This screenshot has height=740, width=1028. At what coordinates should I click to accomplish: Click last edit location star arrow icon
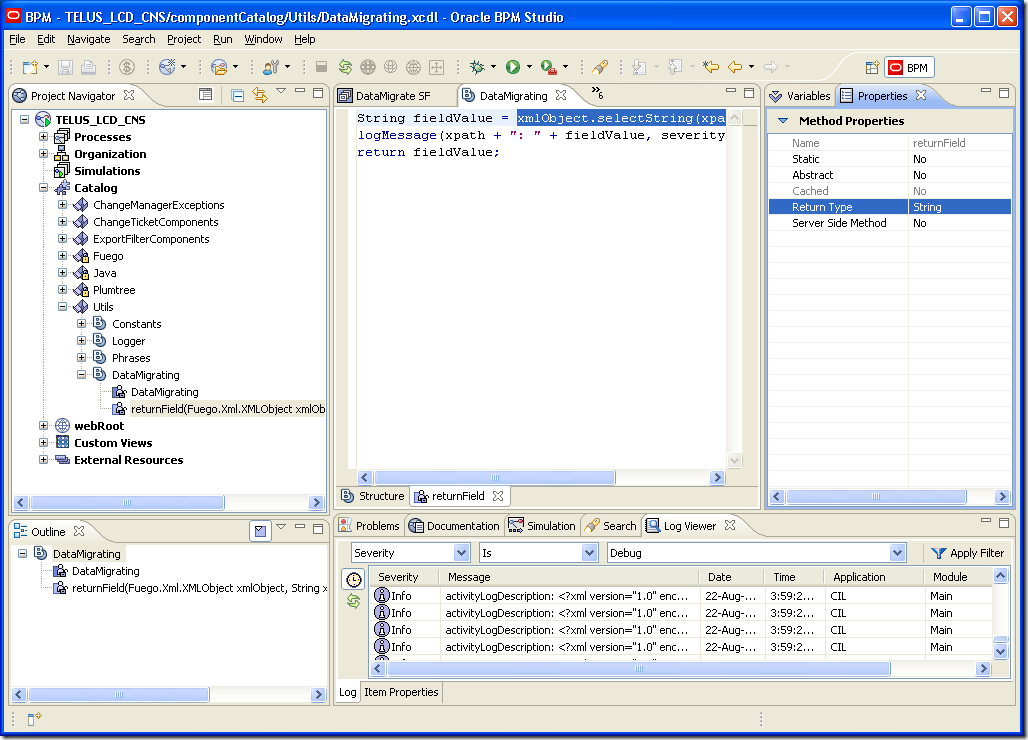(x=711, y=67)
